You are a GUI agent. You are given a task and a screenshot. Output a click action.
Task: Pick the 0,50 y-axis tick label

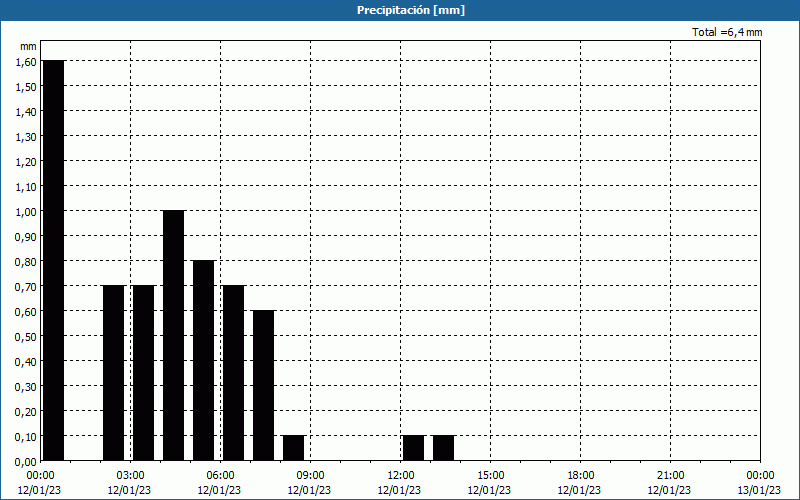pos(27,336)
